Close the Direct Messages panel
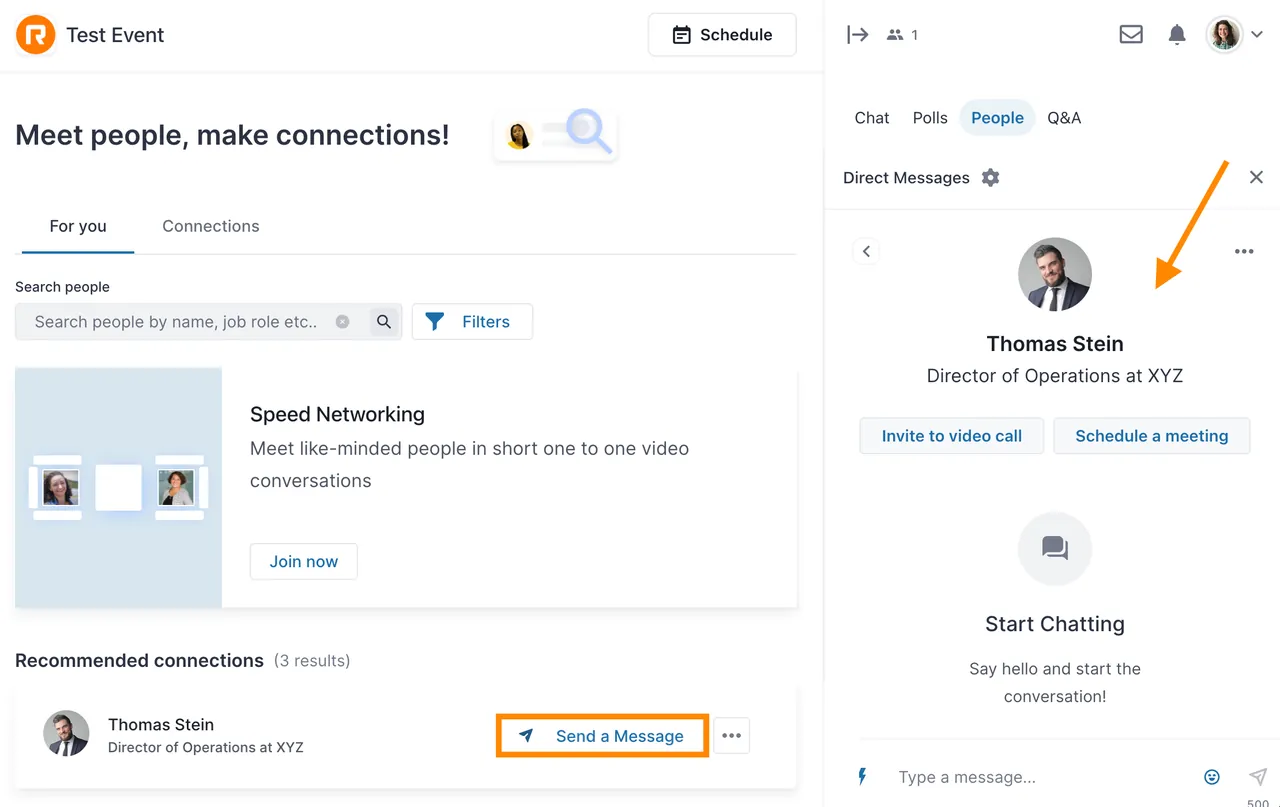The image size is (1280, 807). pyautogui.click(x=1257, y=177)
